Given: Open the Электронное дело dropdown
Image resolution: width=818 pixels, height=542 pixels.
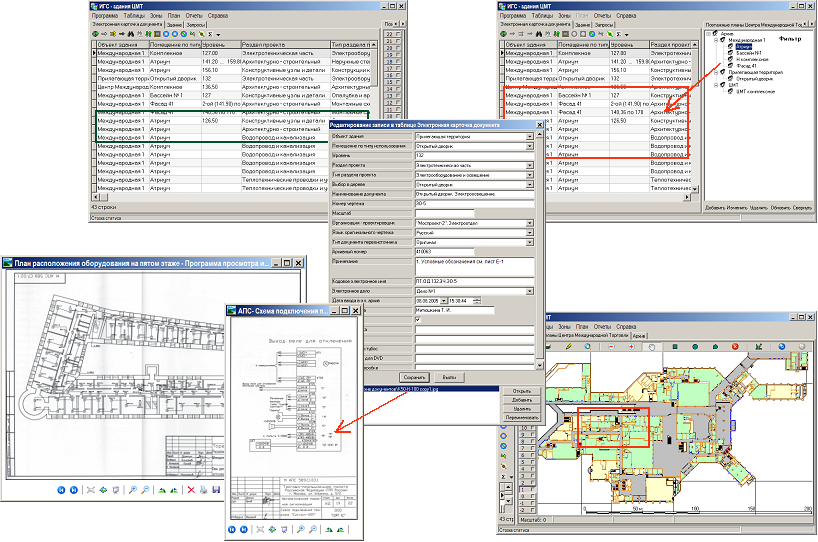Looking at the screenshot, I should pos(530,291).
